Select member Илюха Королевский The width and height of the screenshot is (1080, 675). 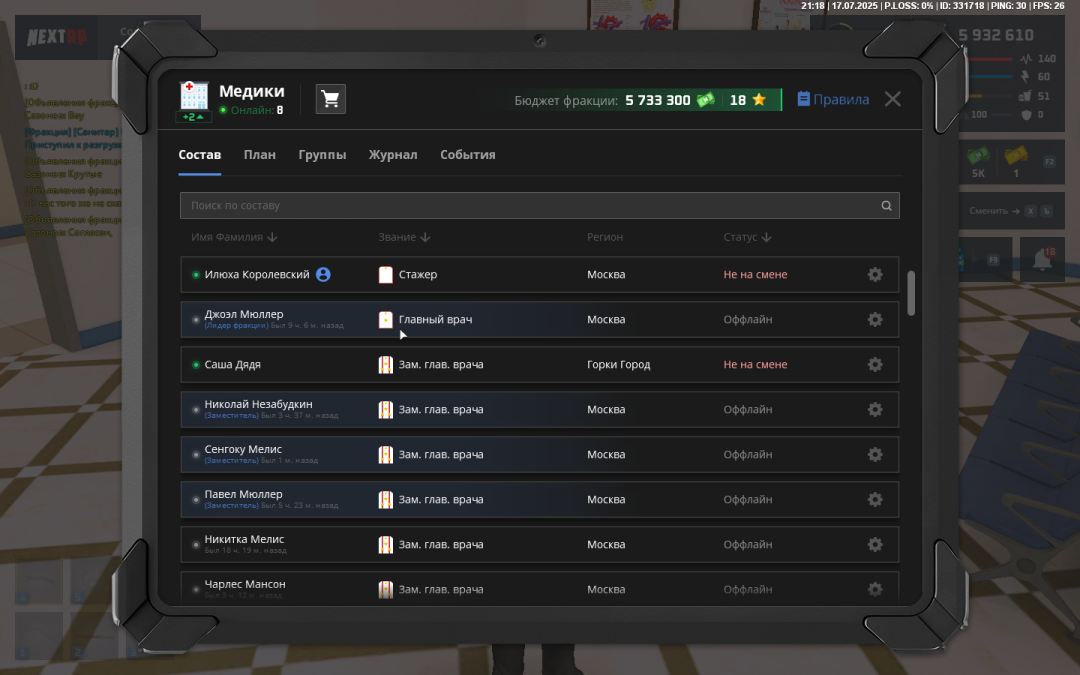pyautogui.click(x=257, y=274)
